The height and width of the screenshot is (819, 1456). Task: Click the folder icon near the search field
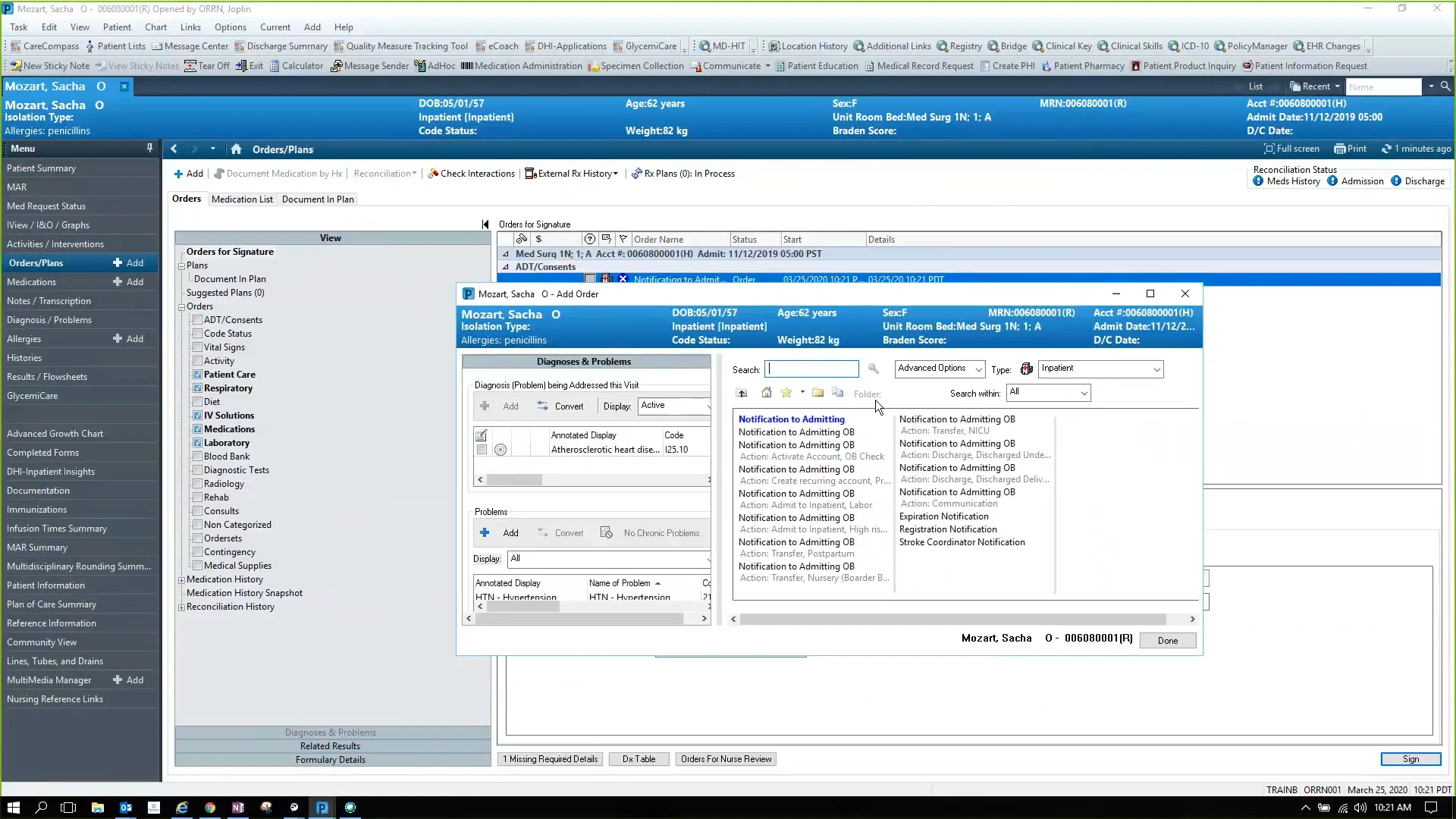pos(818,393)
